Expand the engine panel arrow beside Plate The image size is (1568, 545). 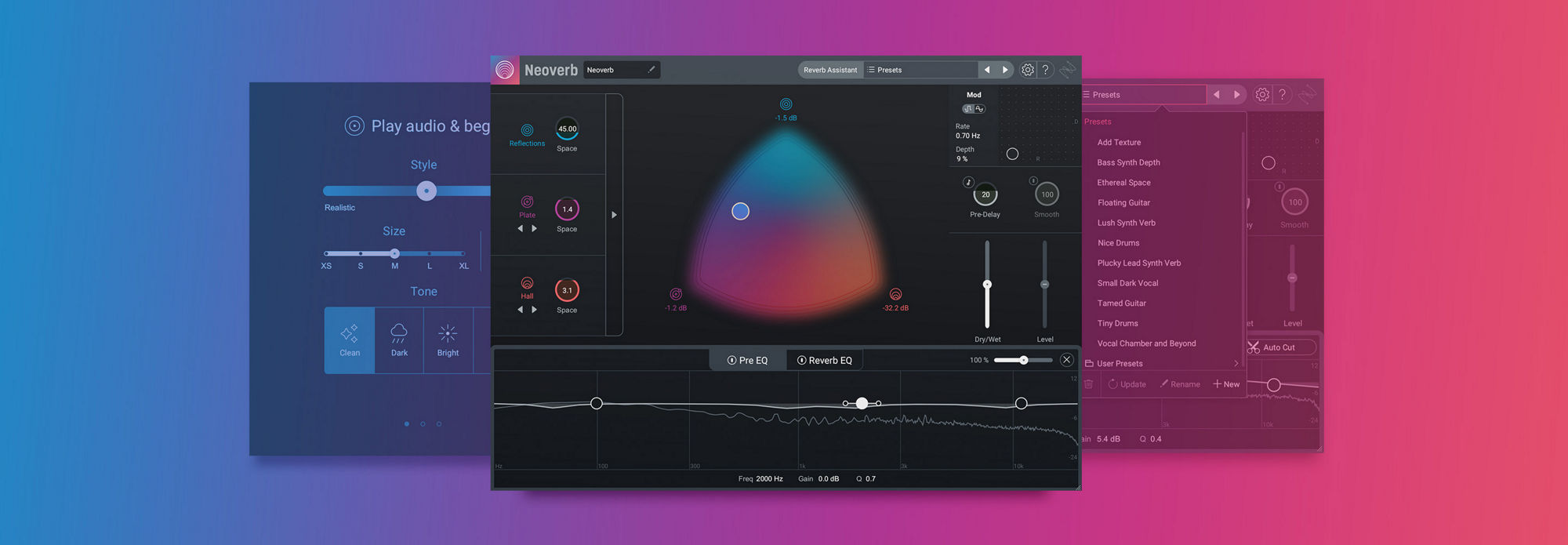(x=614, y=215)
